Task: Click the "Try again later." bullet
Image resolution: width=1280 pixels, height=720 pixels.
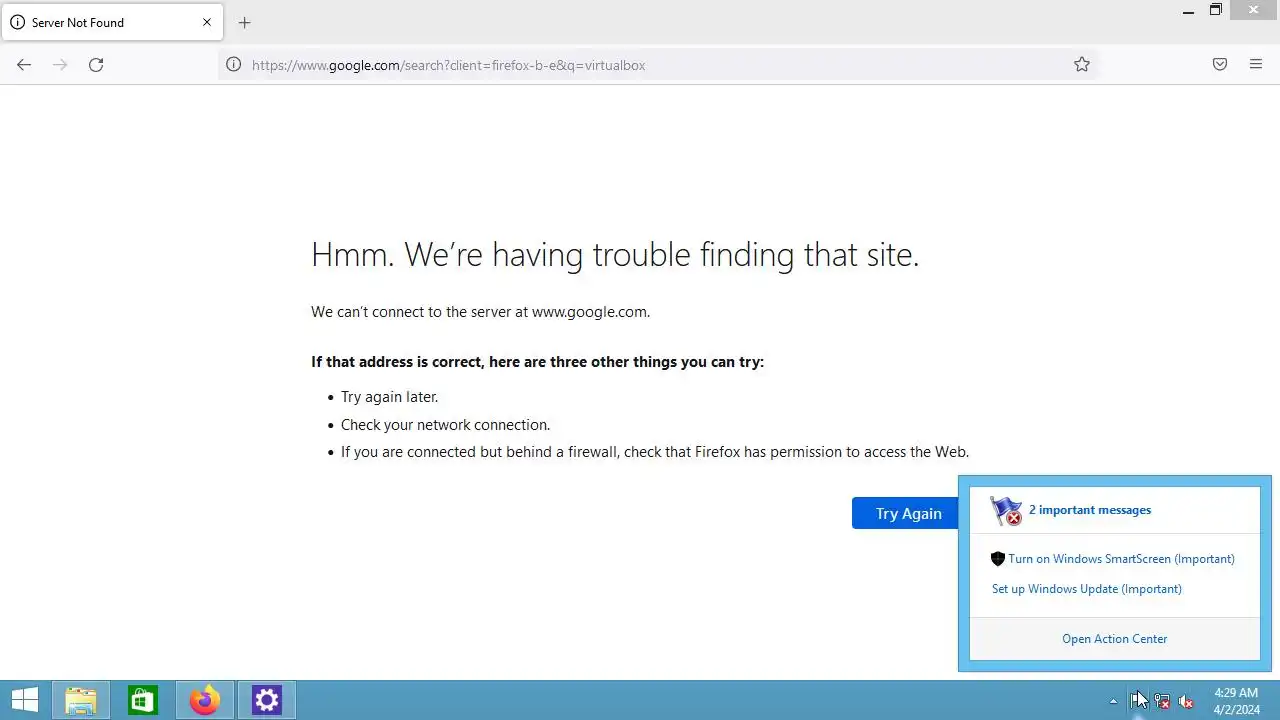Action: [389, 397]
